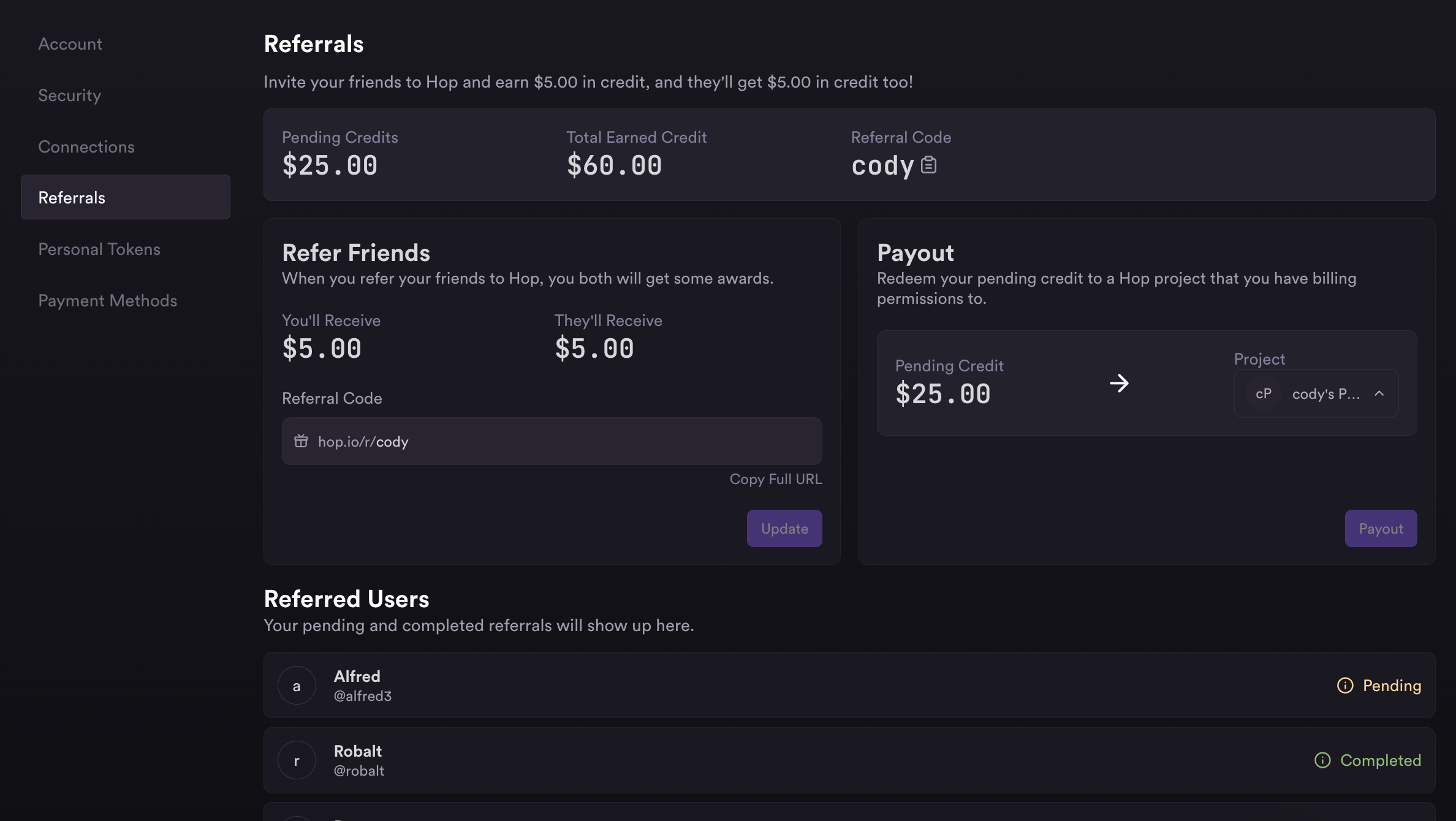Image resolution: width=1456 pixels, height=821 pixels.
Task: Click Alfred's avatar circle
Action: [297, 686]
